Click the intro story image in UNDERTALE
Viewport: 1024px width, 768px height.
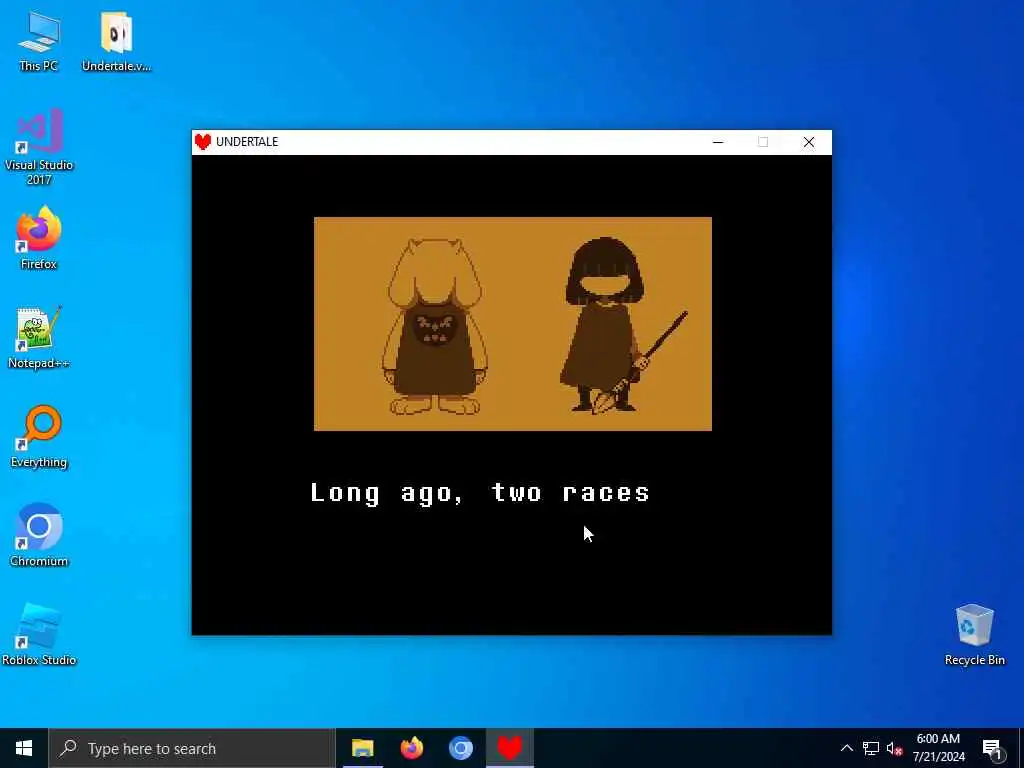[x=513, y=324]
